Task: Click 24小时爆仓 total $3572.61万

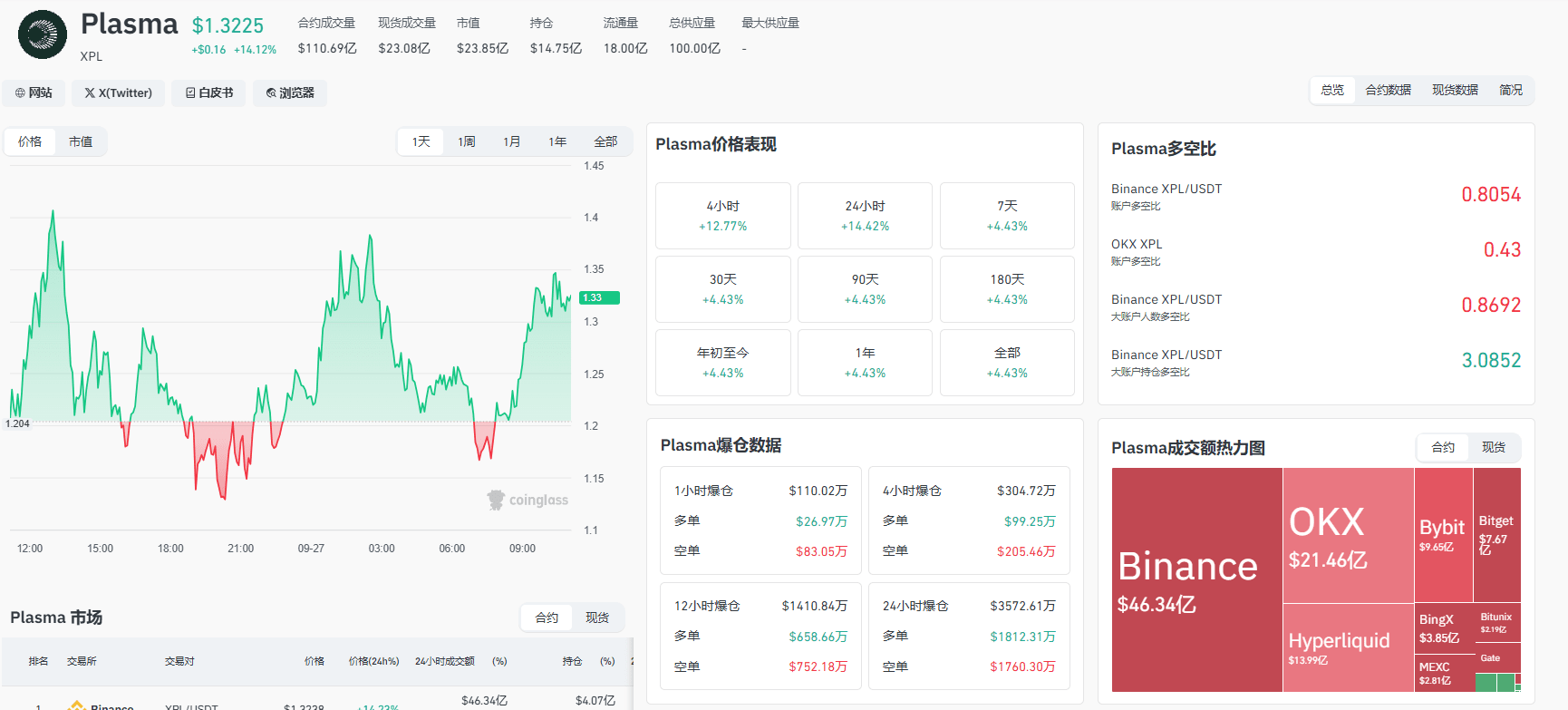Action: (1022, 606)
